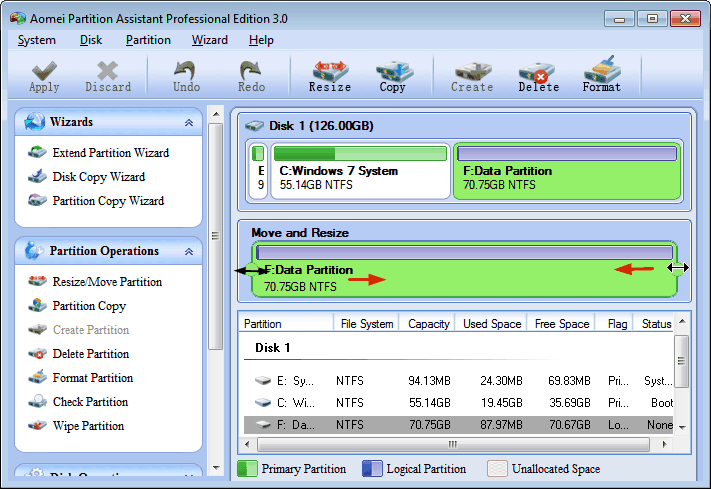Image resolution: width=711 pixels, height=489 pixels.
Task: Click the Redo arrow toolbar icon
Action: pos(250,70)
